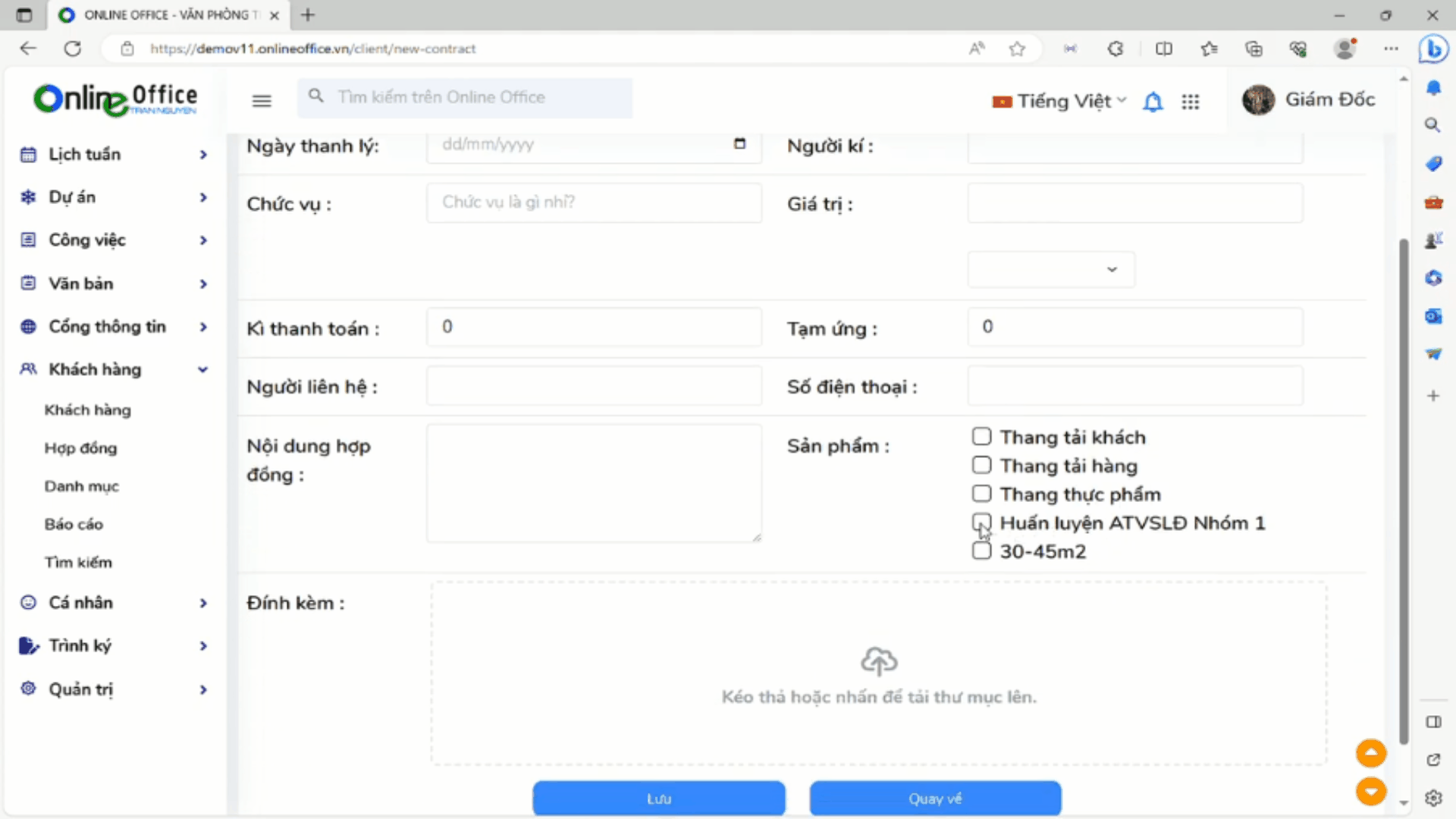The width and height of the screenshot is (1456, 819).
Task: Open Hợp đồng in the sidebar
Action: [80, 448]
